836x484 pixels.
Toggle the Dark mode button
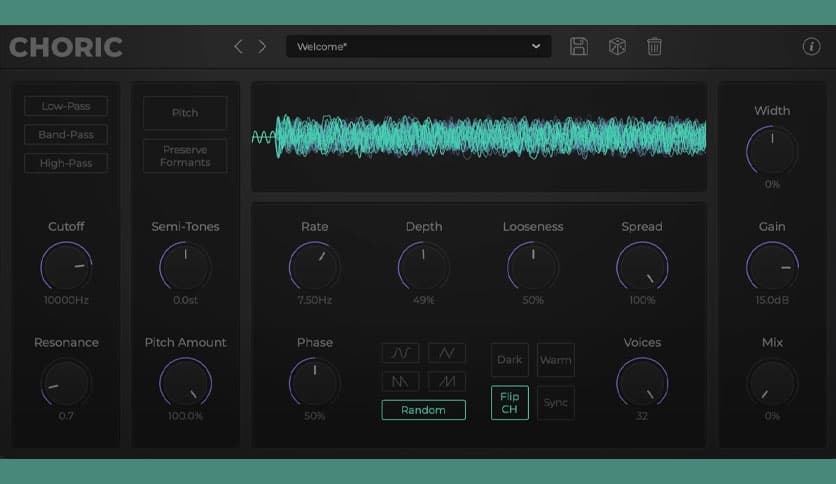(510, 360)
